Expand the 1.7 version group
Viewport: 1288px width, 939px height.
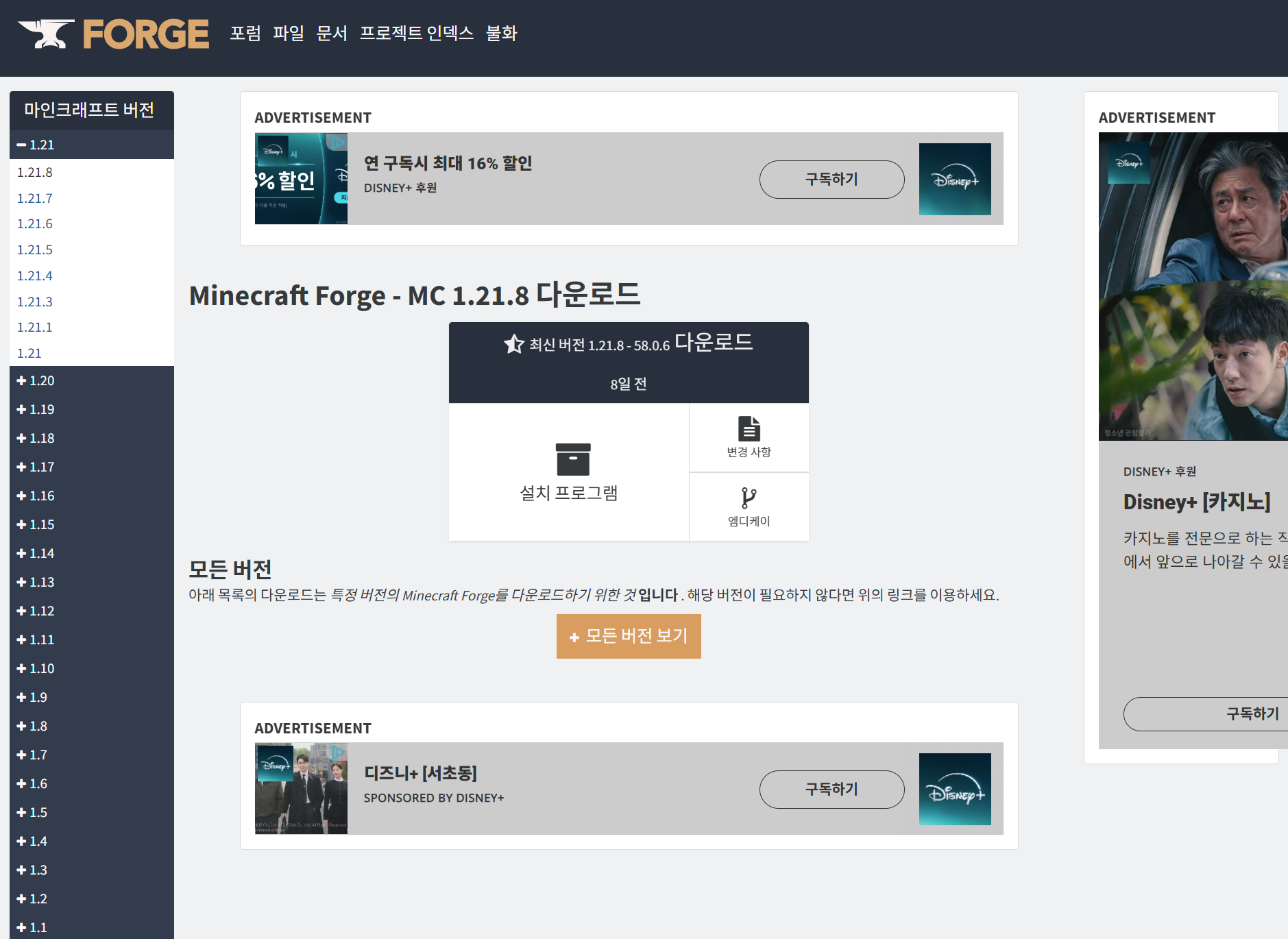coord(92,755)
